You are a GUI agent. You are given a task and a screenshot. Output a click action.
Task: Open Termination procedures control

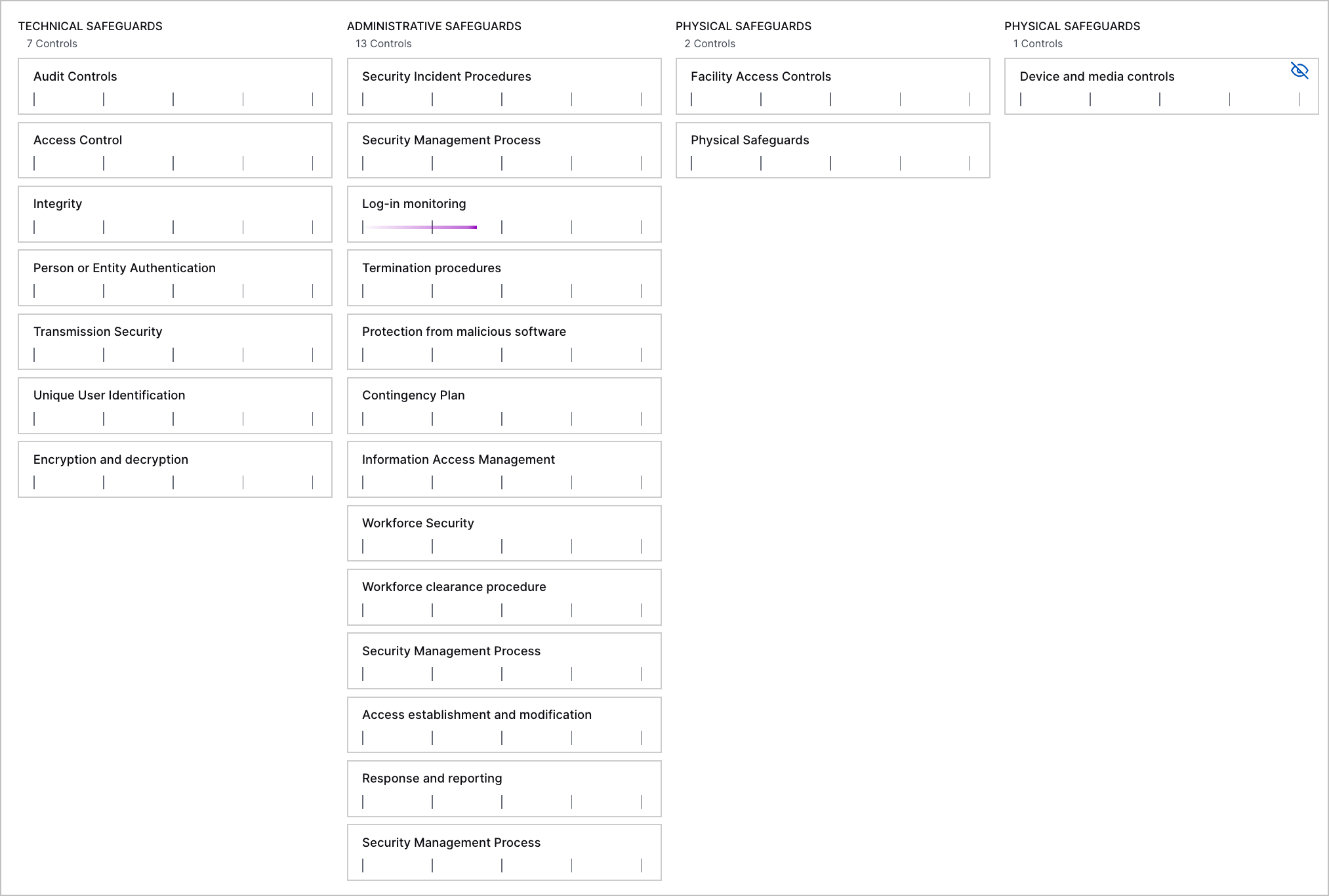504,277
